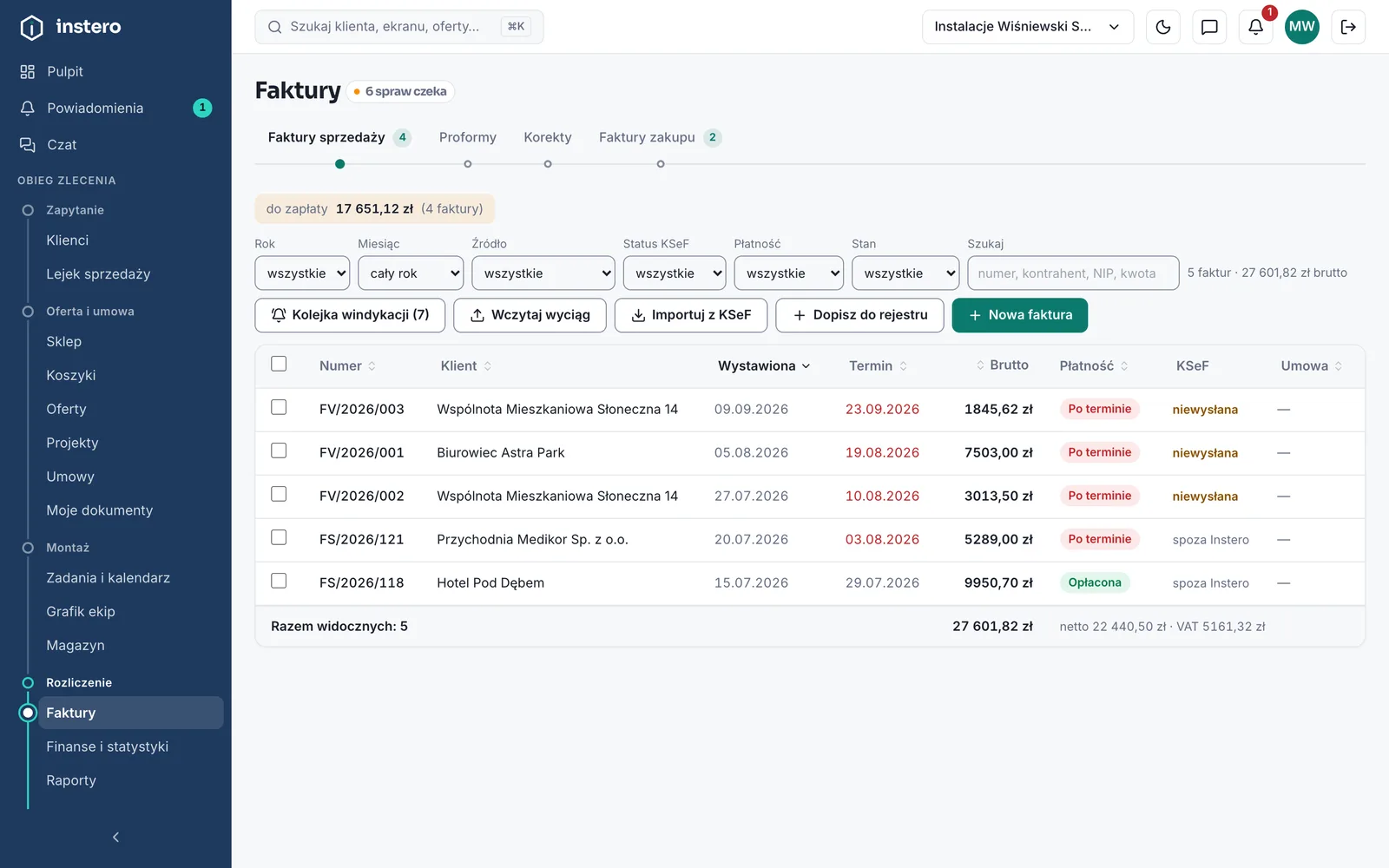The height and width of the screenshot is (868, 1389).
Task: Click search magnifier icon
Action: (274, 27)
